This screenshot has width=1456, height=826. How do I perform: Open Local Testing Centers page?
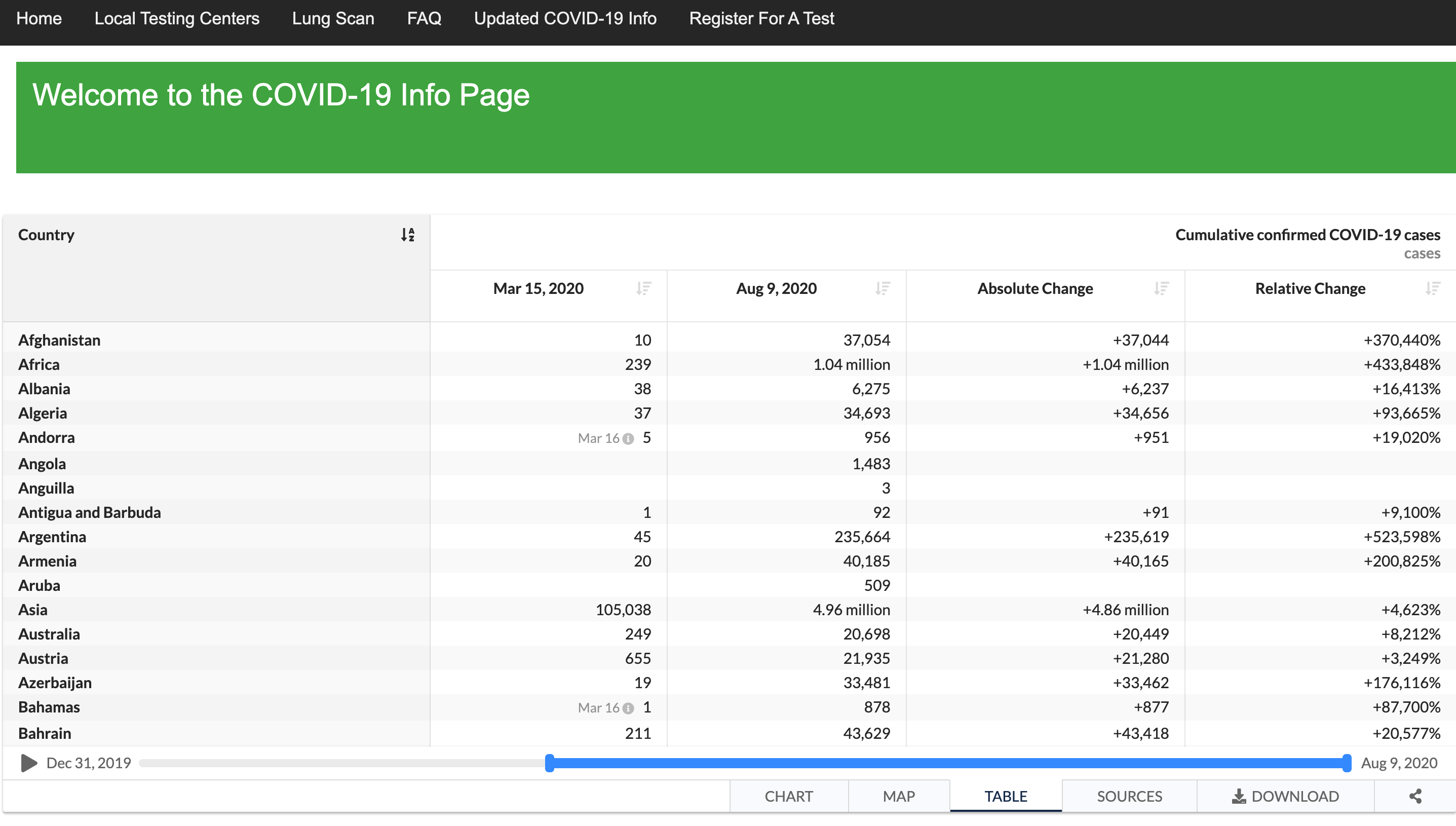177,19
